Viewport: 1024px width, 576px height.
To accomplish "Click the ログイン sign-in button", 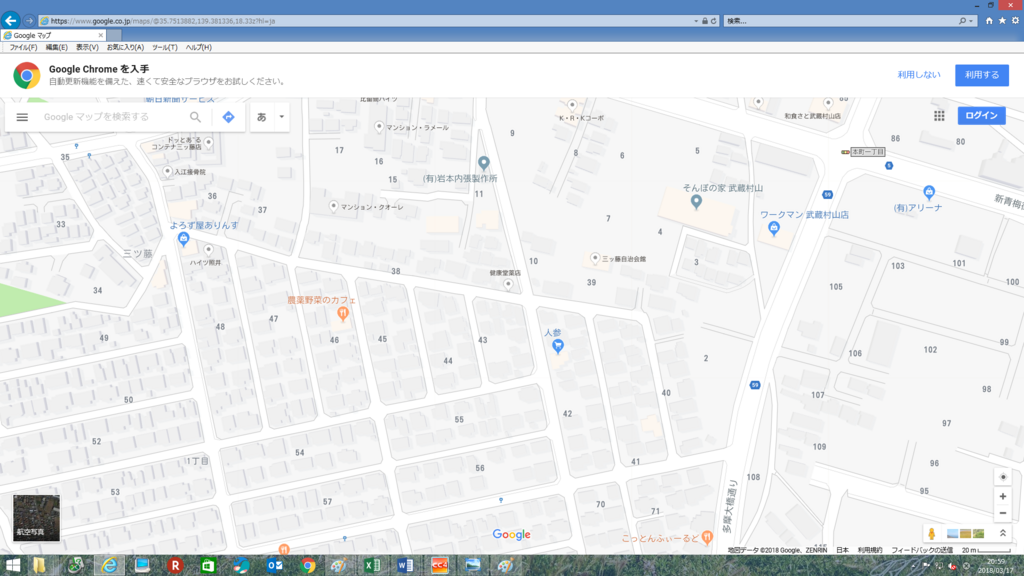I will [982, 116].
